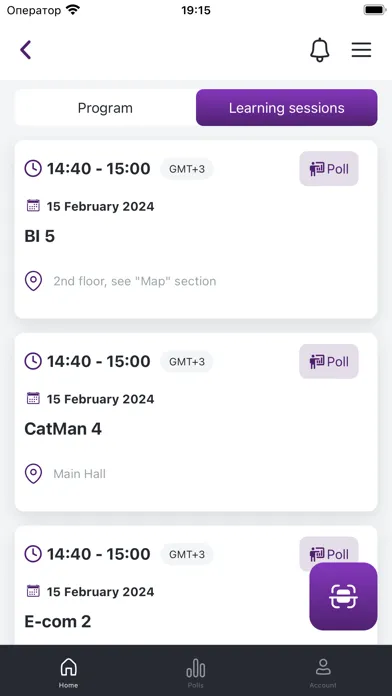Tap the purple back arrow

(x=26, y=50)
